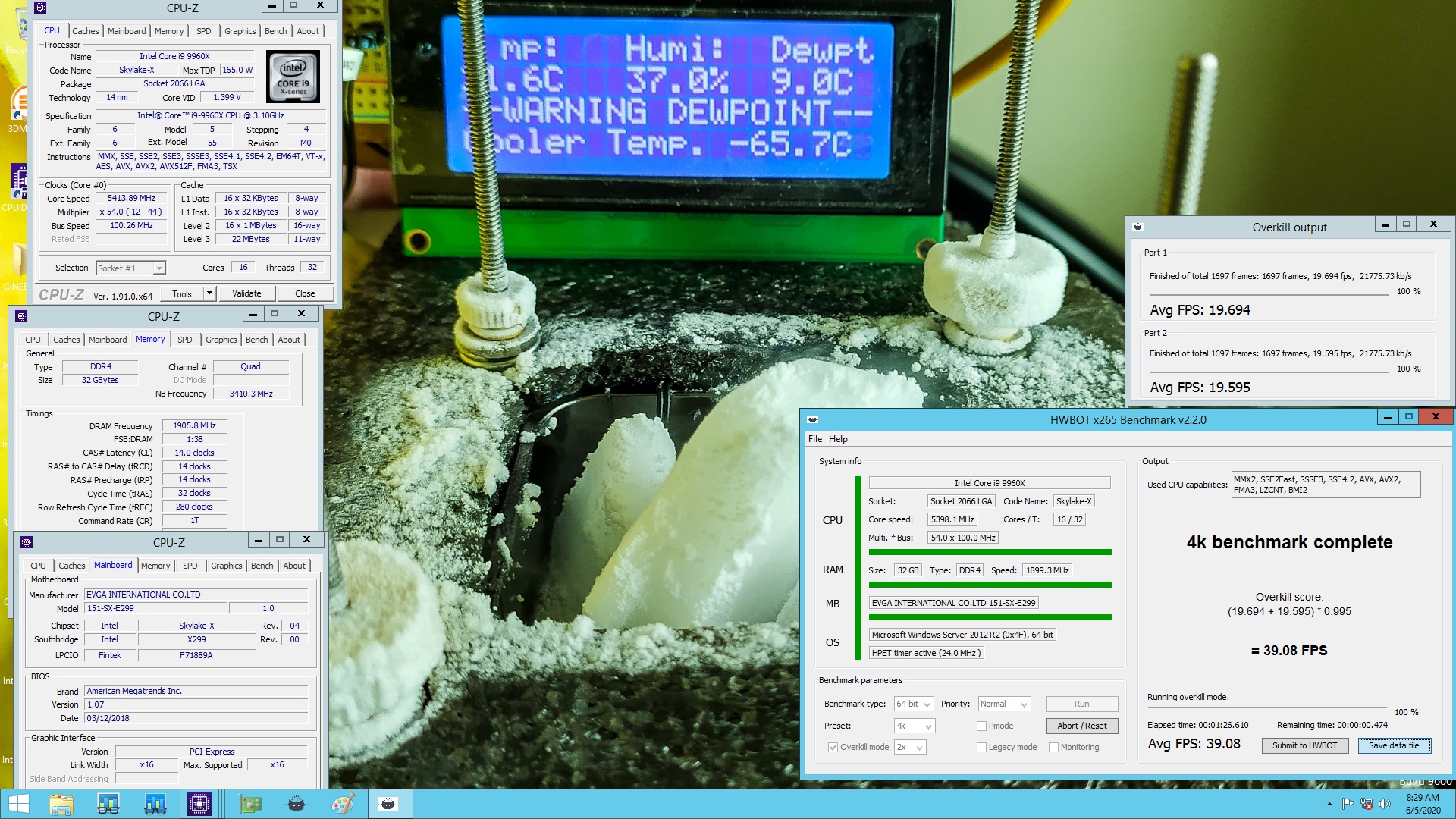Show hidden system tray icons
1456x819 pixels.
point(1329,804)
